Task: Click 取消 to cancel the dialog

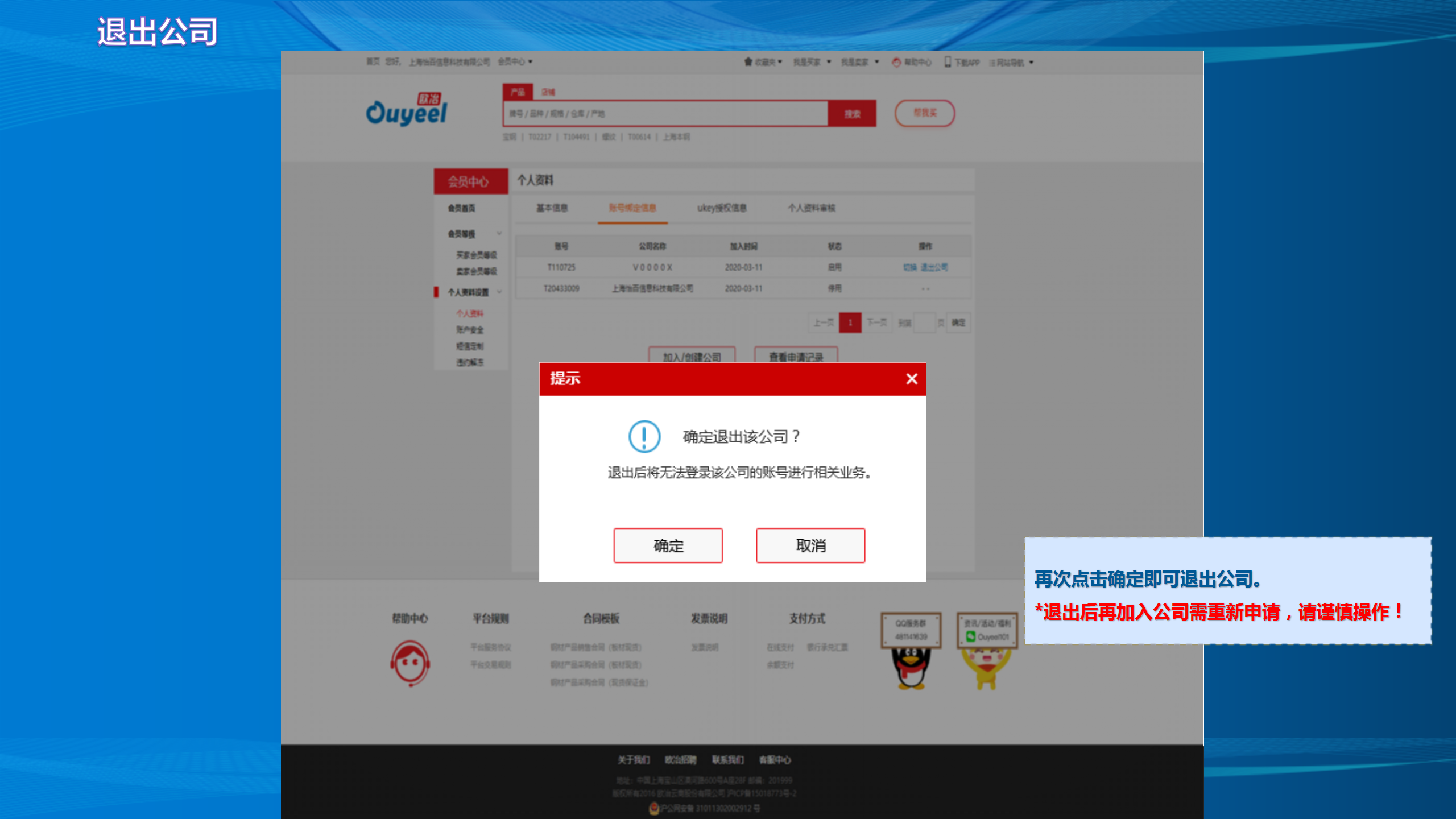Action: coord(810,545)
